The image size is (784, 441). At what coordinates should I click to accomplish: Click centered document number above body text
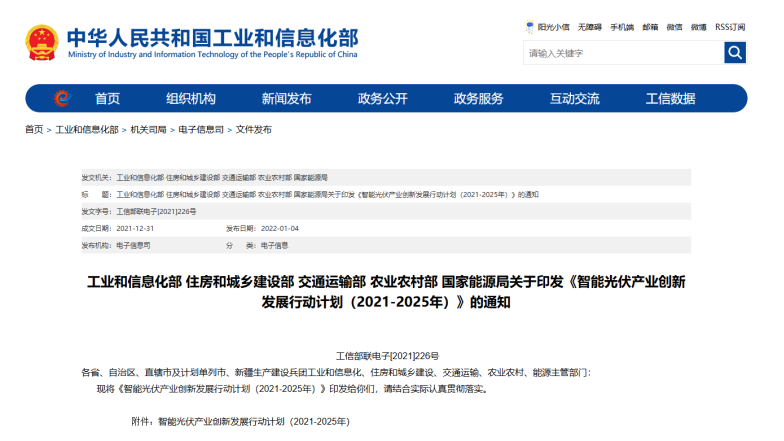pos(387,356)
